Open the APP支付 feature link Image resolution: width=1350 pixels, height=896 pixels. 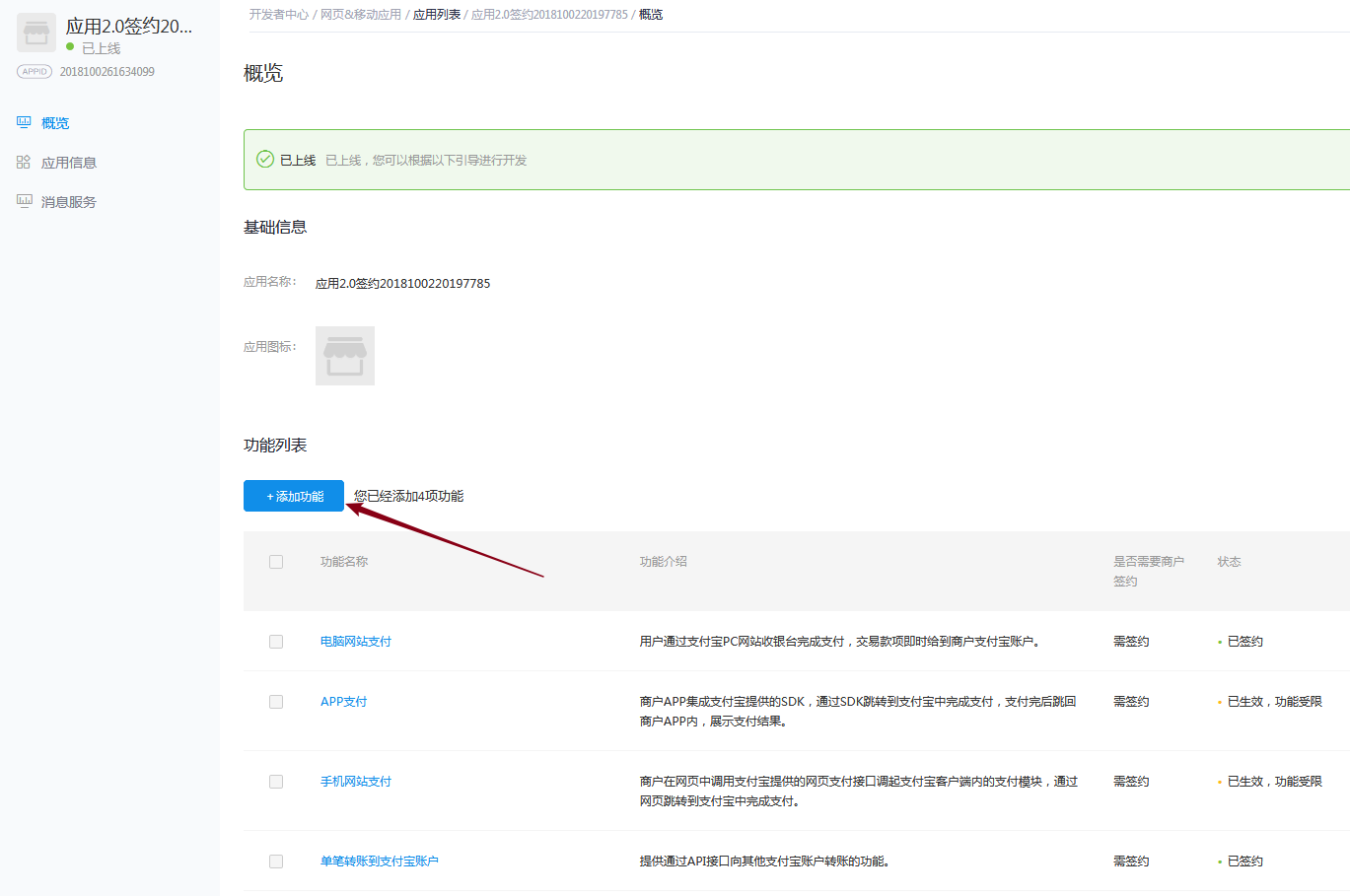point(343,702)
